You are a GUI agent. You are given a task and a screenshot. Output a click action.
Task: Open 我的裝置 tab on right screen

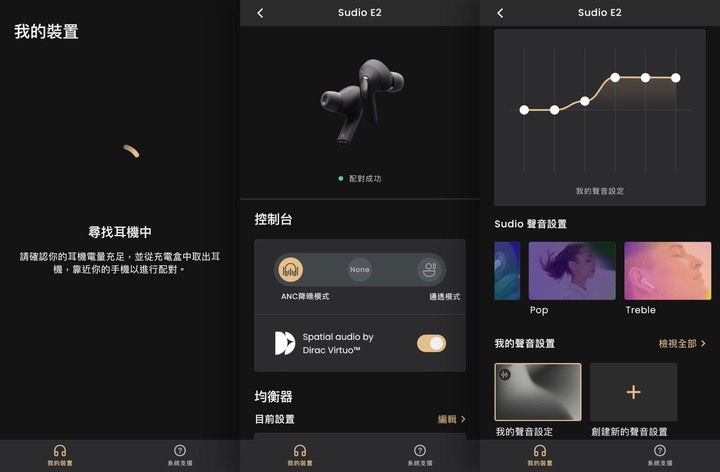[540, 455]
